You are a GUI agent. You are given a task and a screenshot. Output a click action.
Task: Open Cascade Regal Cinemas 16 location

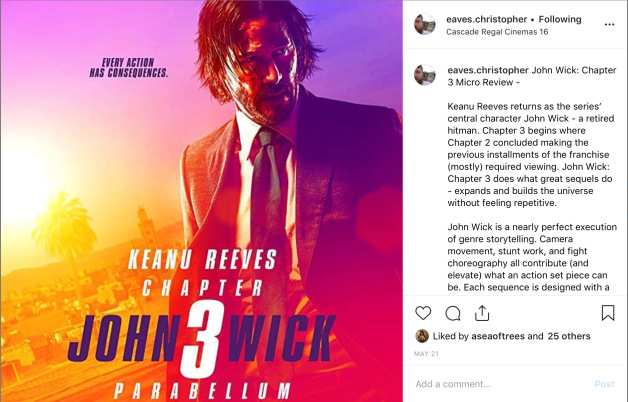(x=497, y=32)
